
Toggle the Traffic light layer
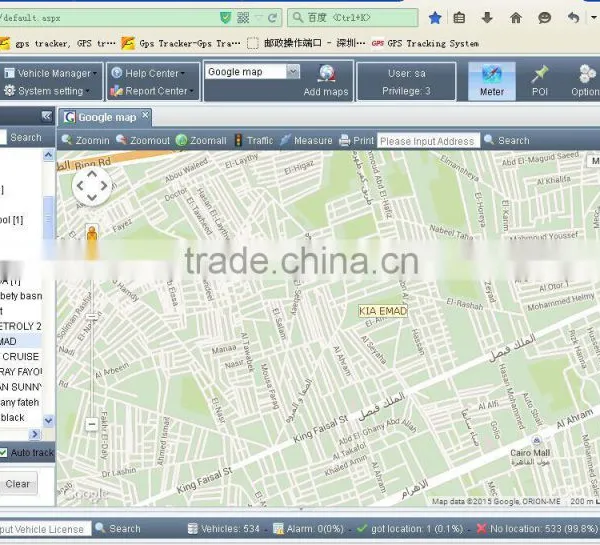point(254,140)
